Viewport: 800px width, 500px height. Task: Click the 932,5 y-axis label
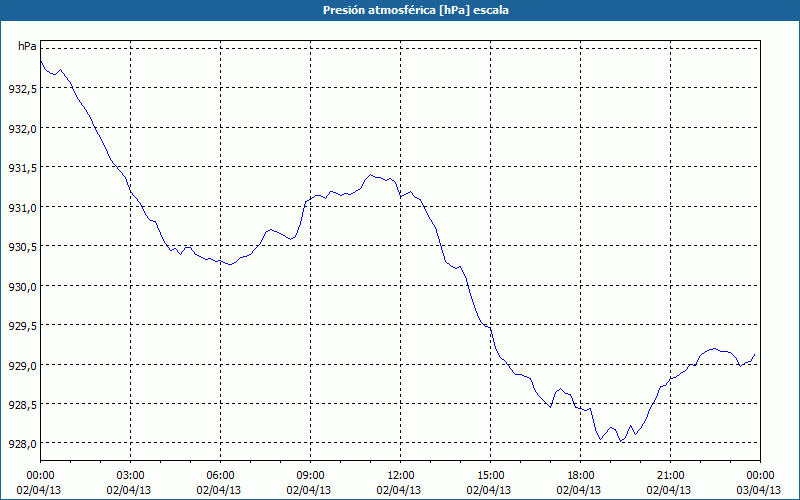pyautogui.click(x=22, y=89)
